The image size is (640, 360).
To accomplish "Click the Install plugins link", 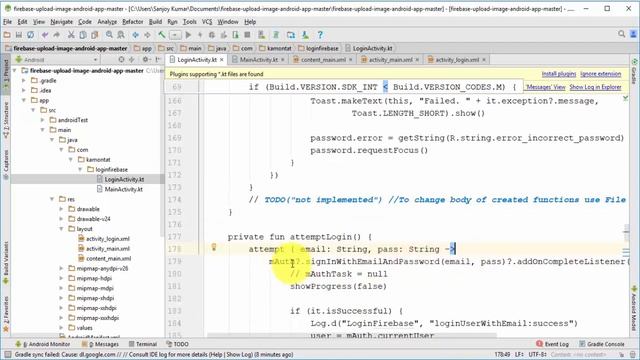I will point(558,74).
